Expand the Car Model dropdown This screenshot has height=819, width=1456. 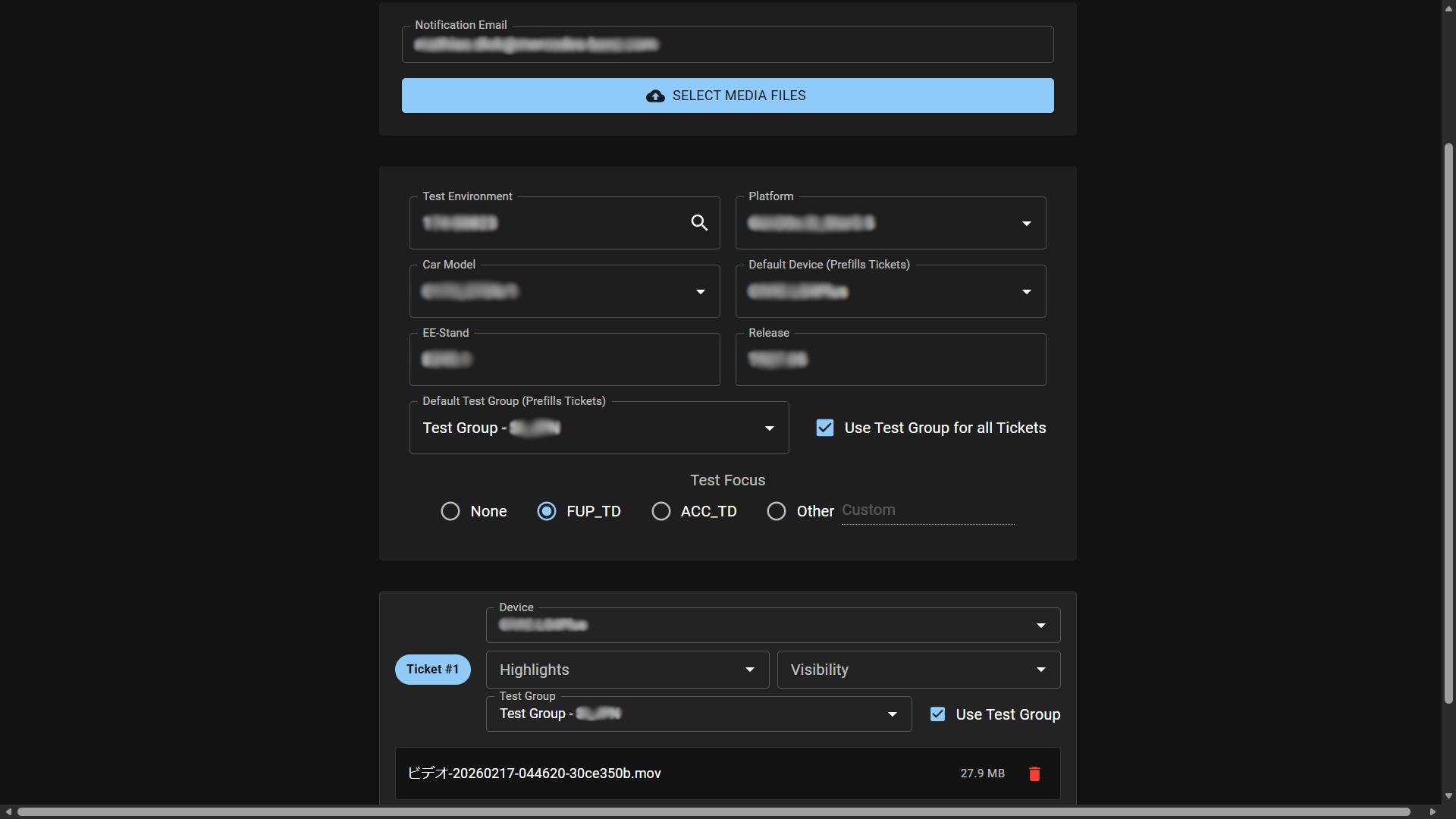click(700, 291)
